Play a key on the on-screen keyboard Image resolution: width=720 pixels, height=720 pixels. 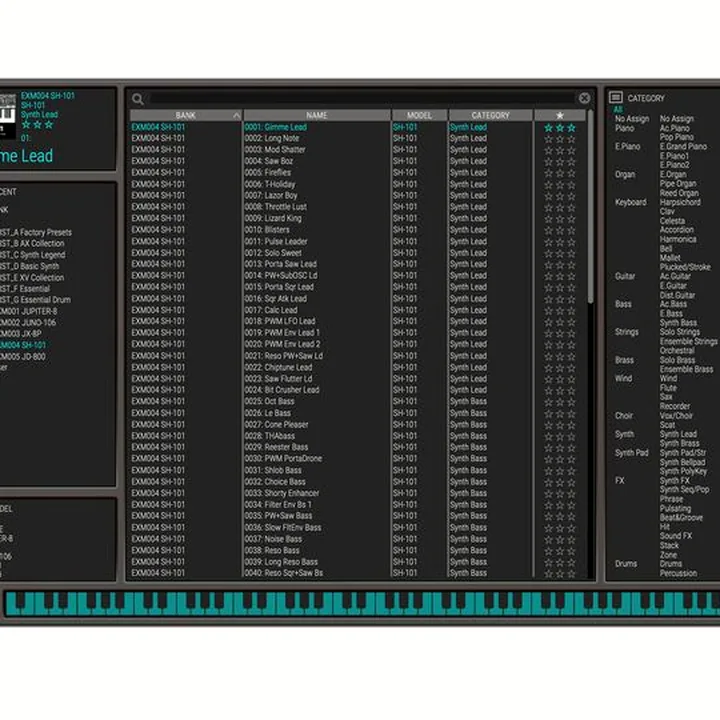(x=362, y=603)
